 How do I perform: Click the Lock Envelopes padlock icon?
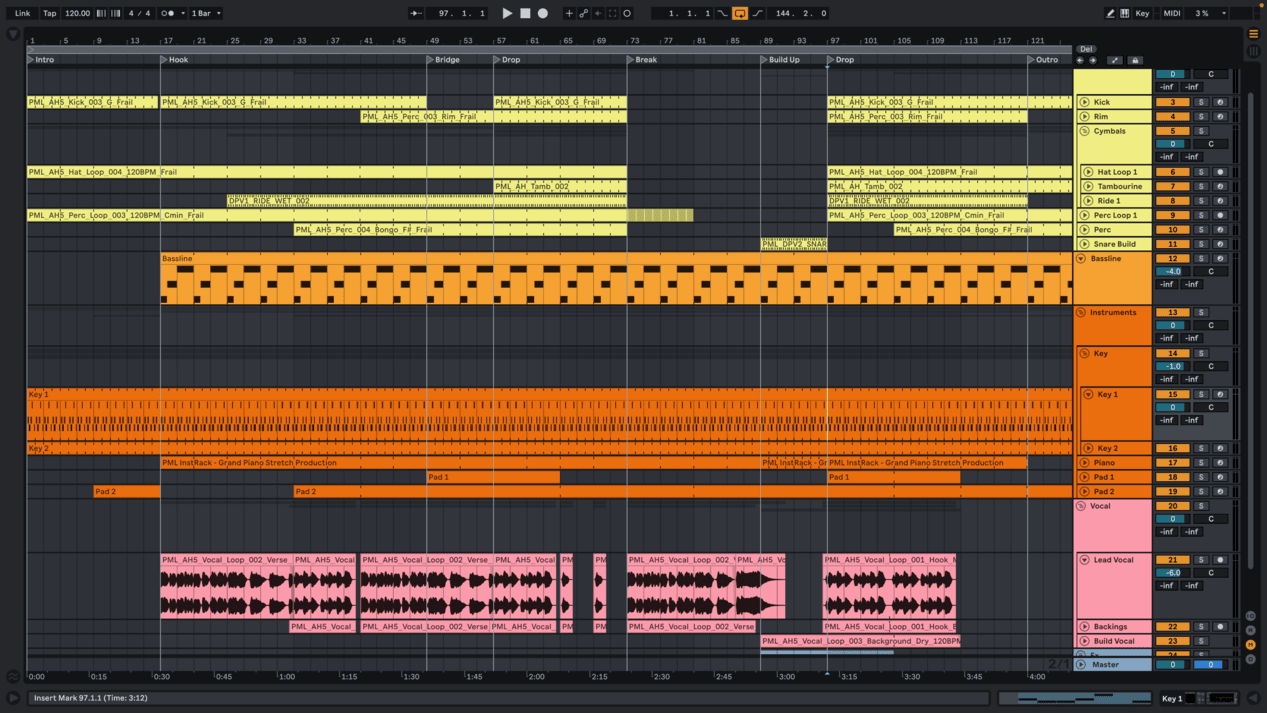click(x=1135, y=61)
